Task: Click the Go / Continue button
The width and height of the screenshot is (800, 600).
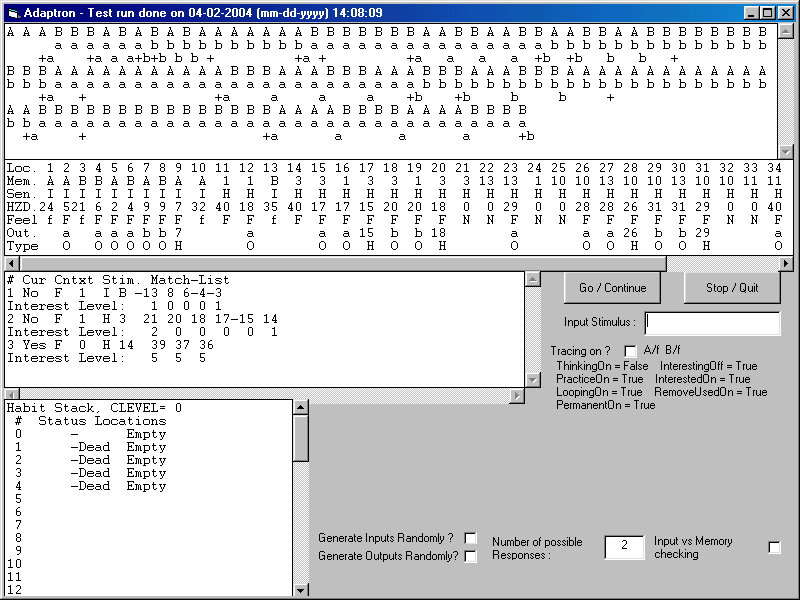Action: [612, 288]
